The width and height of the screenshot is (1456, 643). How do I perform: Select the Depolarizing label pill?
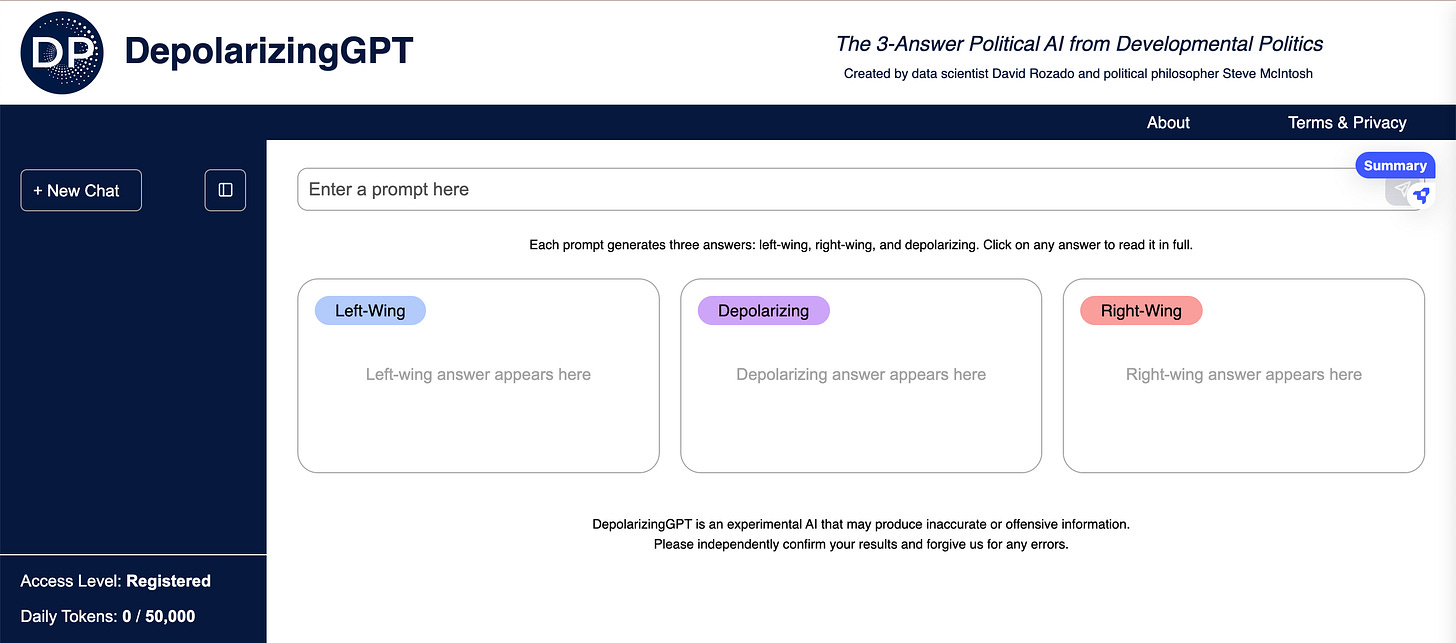coord(763,310)
